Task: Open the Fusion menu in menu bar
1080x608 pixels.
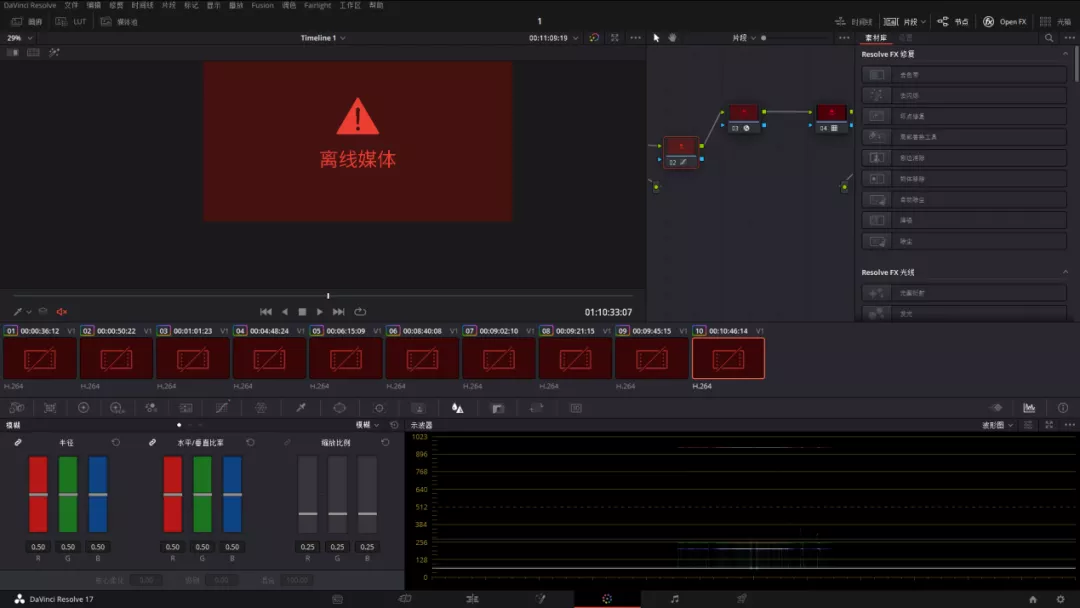Action: (x=262, y=5)
